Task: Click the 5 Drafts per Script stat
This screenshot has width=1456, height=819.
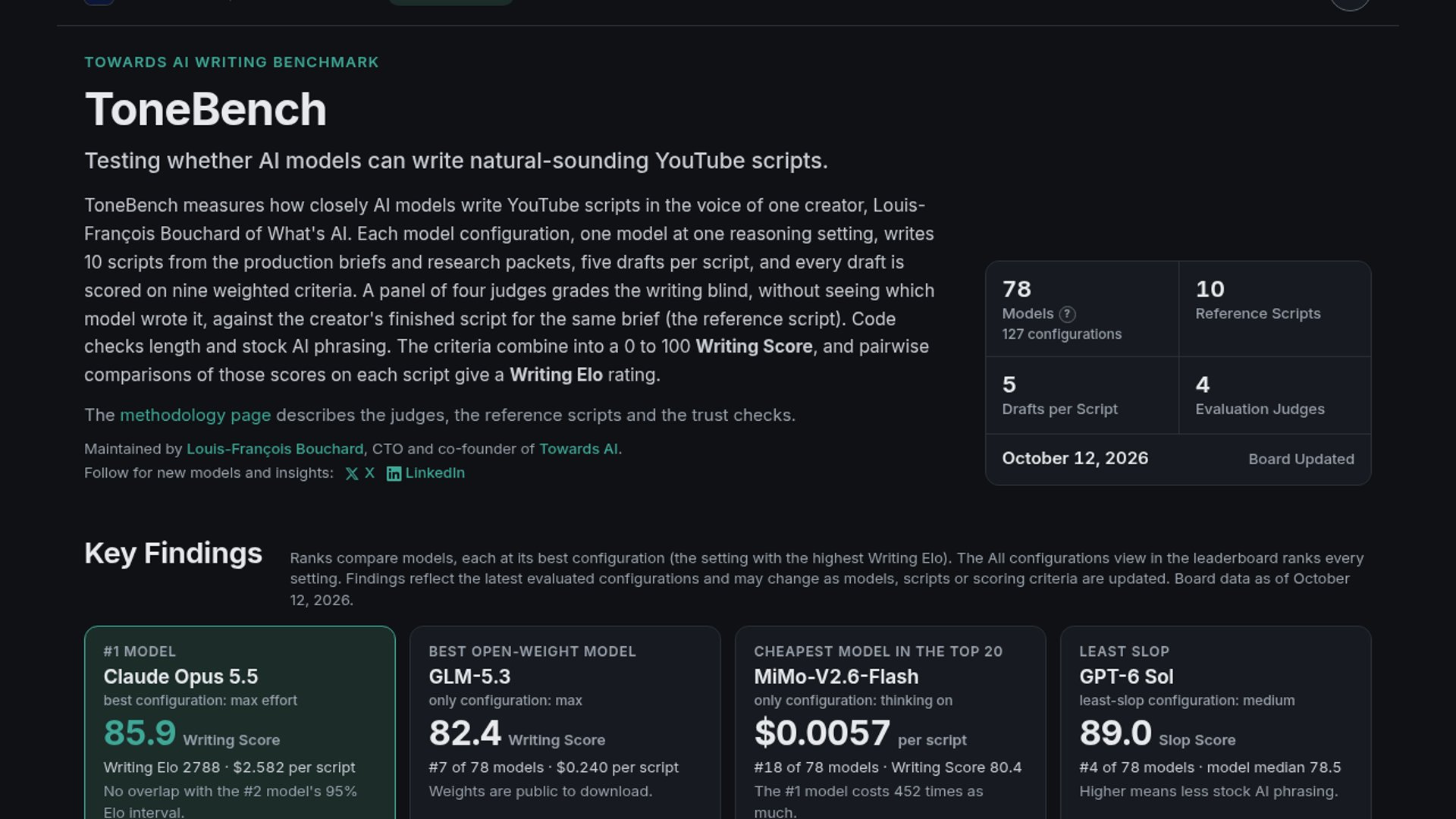Action: (x=1082, y=396)
